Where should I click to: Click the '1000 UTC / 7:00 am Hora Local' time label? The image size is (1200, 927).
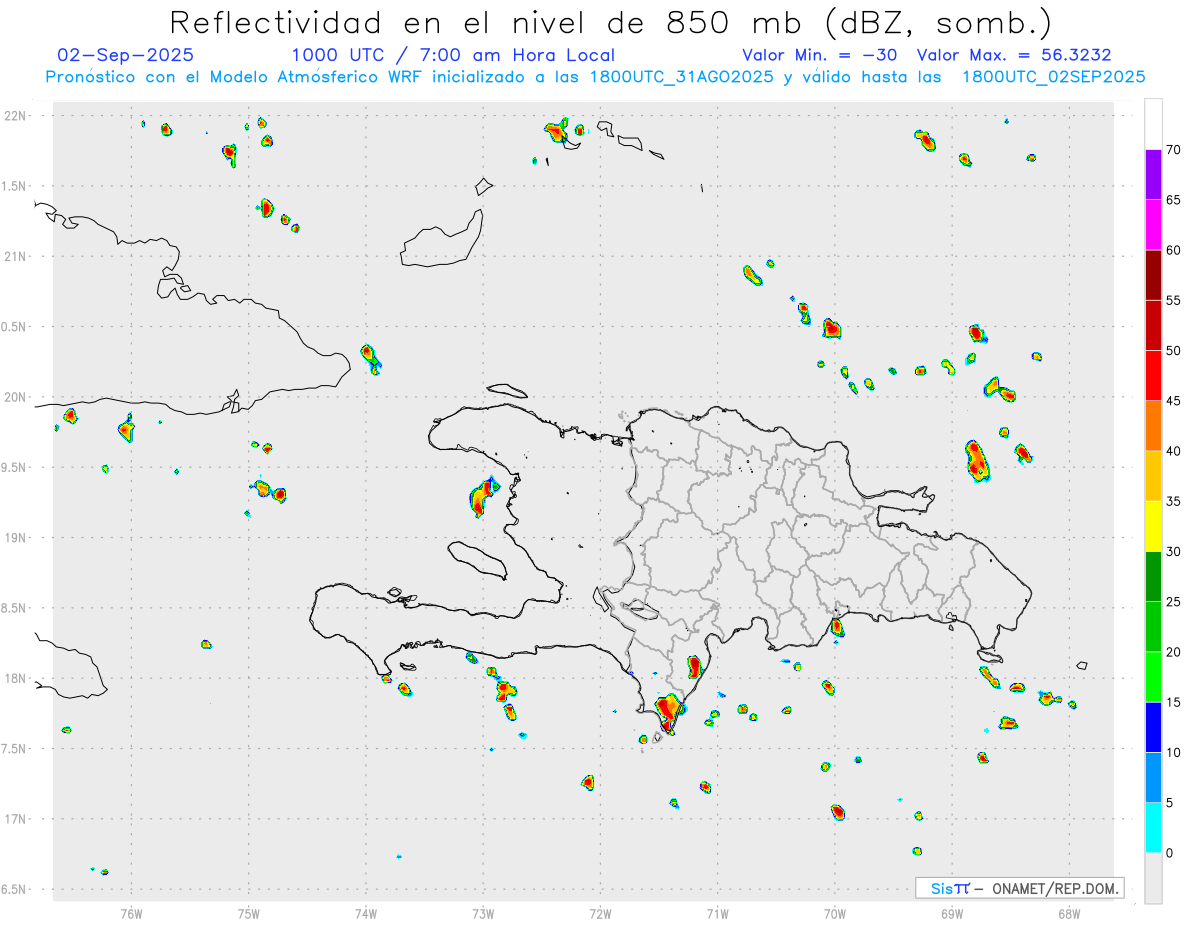[x=453, y=55]
